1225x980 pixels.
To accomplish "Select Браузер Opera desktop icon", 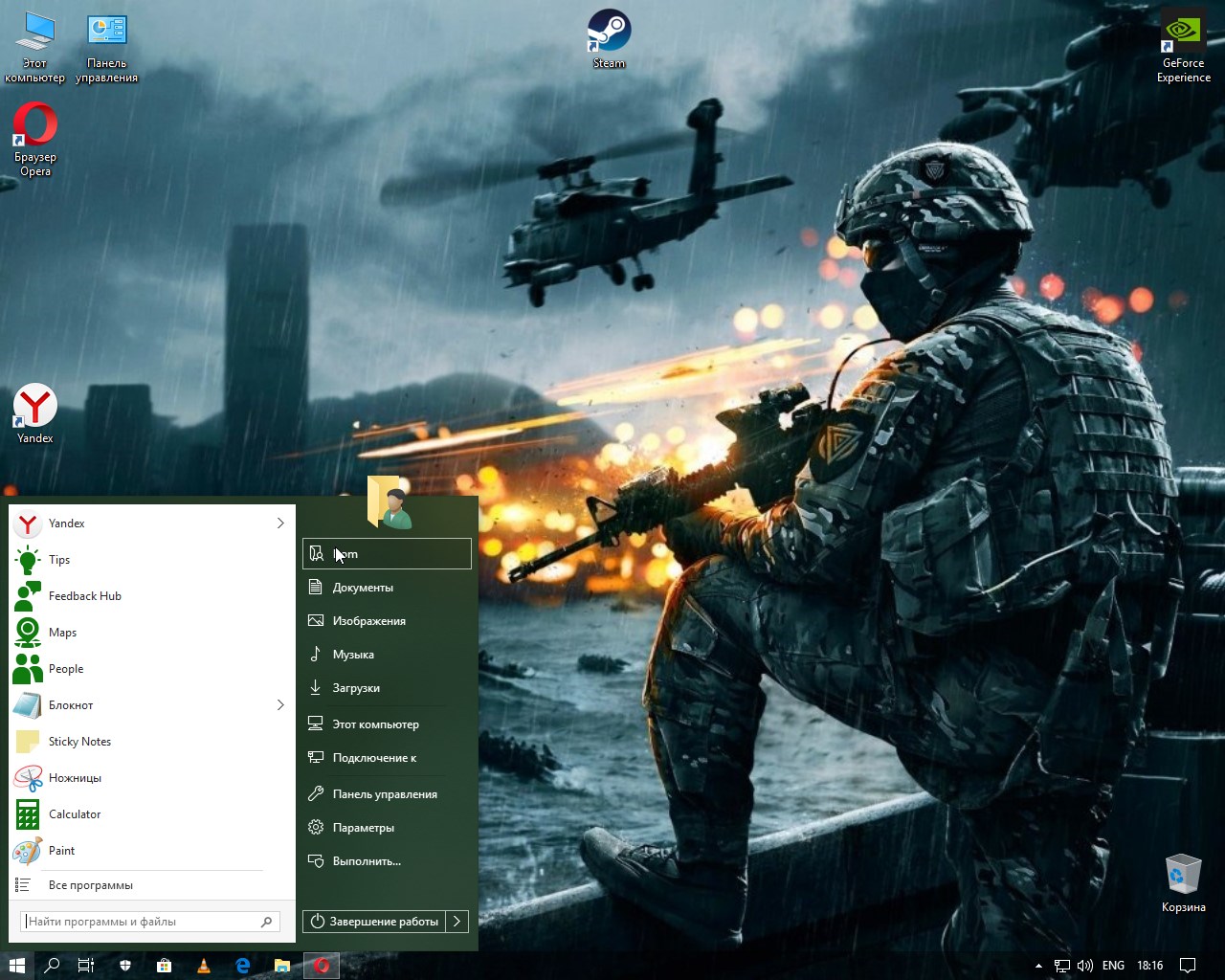I will pos(35,140).
